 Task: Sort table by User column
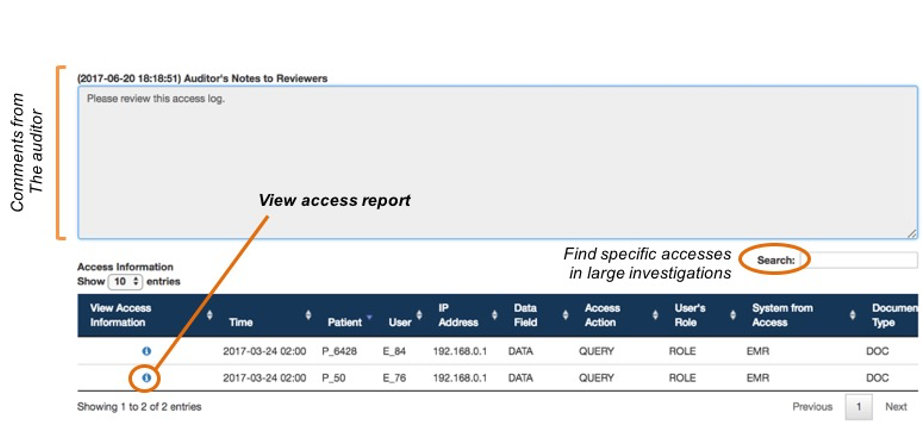403,315
